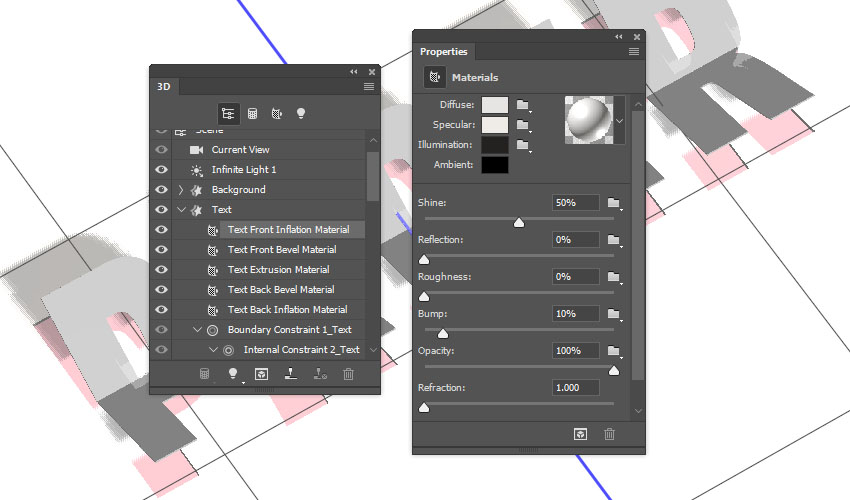Click add mesh icon at 3D panel bottom-left
The width and height of the screenshot is (850, 500).
pyautogui.click(x=204, y=374)
